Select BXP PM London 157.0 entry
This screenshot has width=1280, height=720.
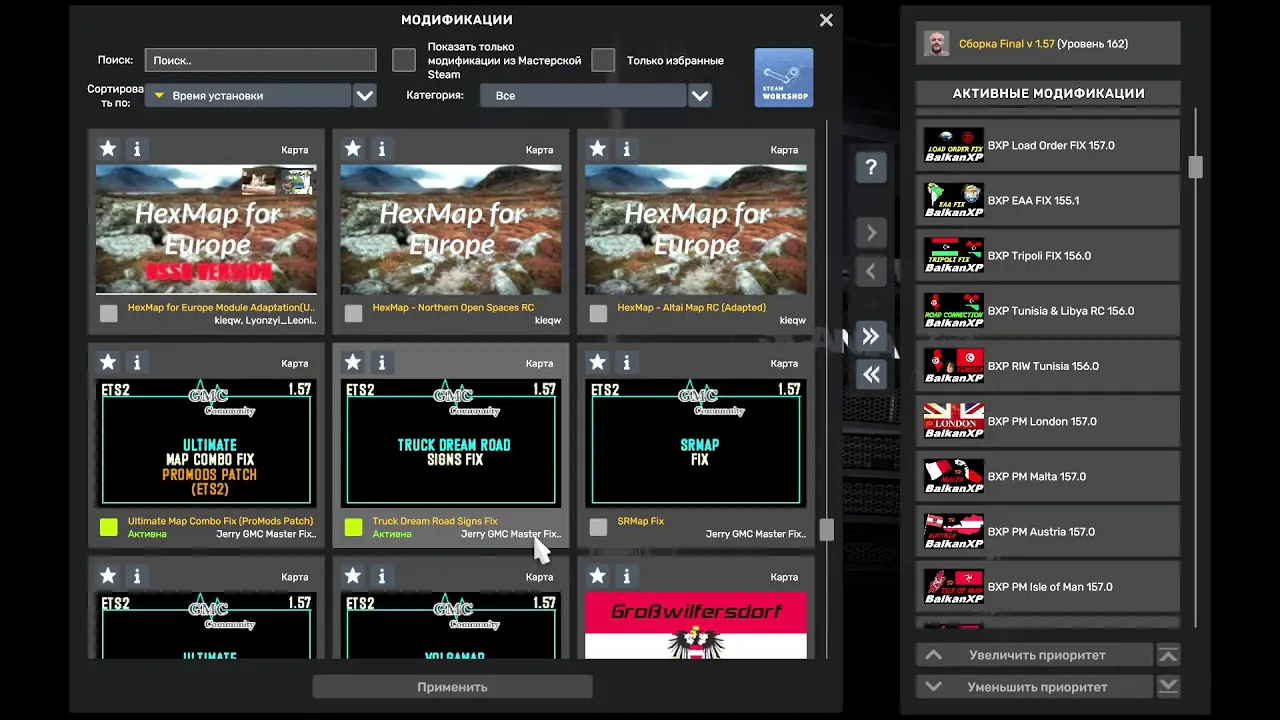(1048, 421)
